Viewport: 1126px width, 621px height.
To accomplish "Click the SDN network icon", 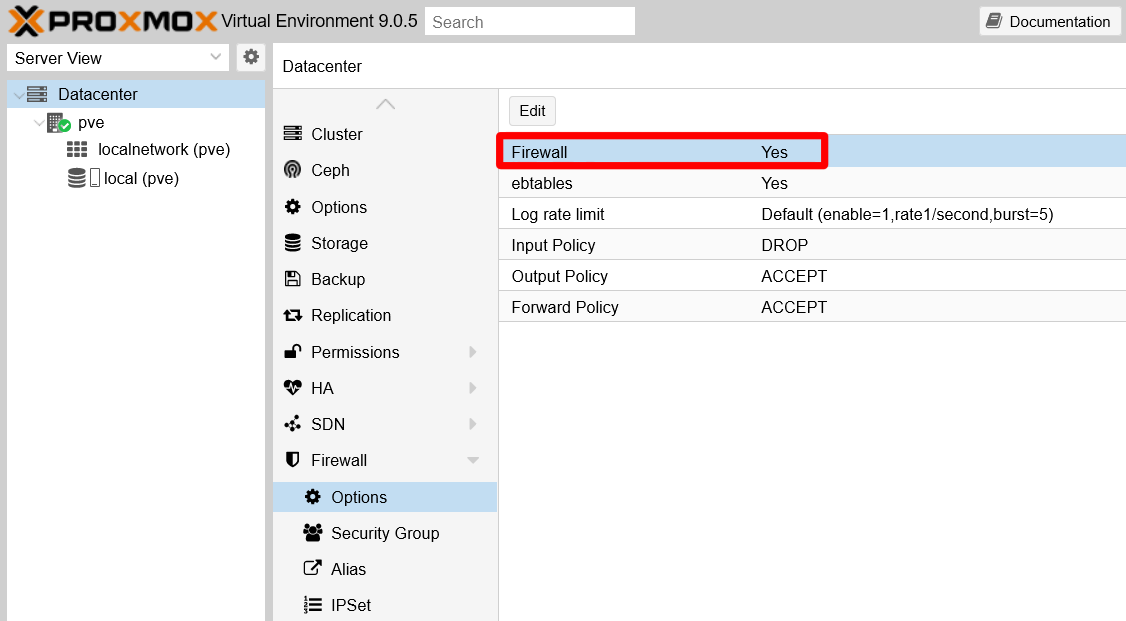I will click(294, 423).
